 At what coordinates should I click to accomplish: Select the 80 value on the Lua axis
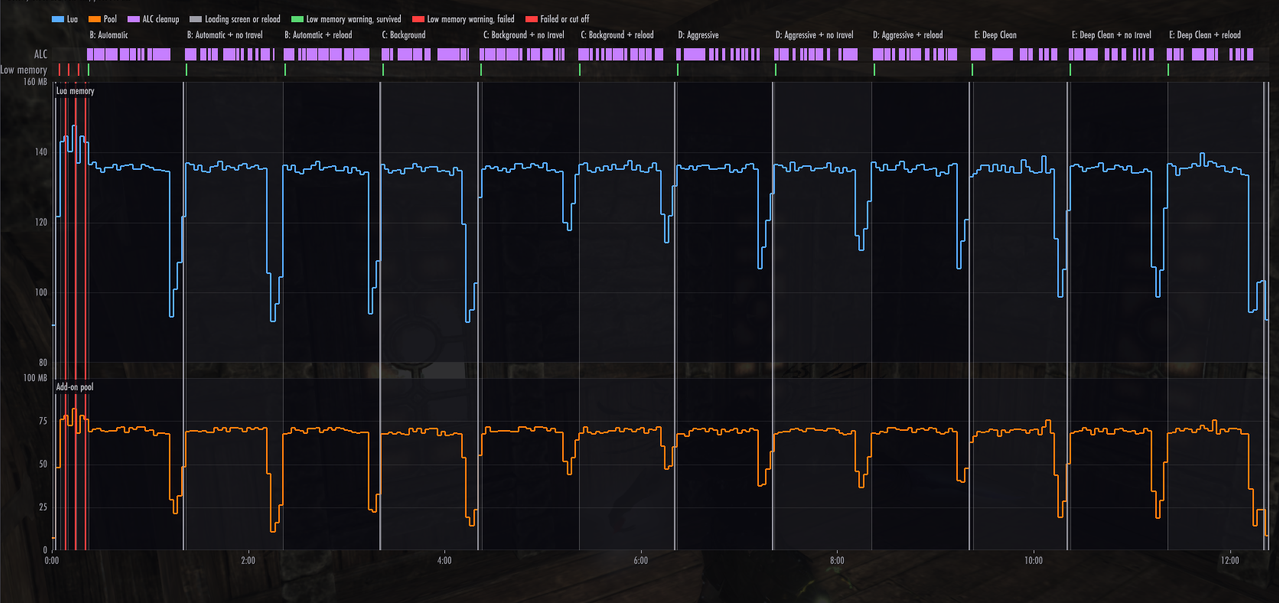coord(43,363)
